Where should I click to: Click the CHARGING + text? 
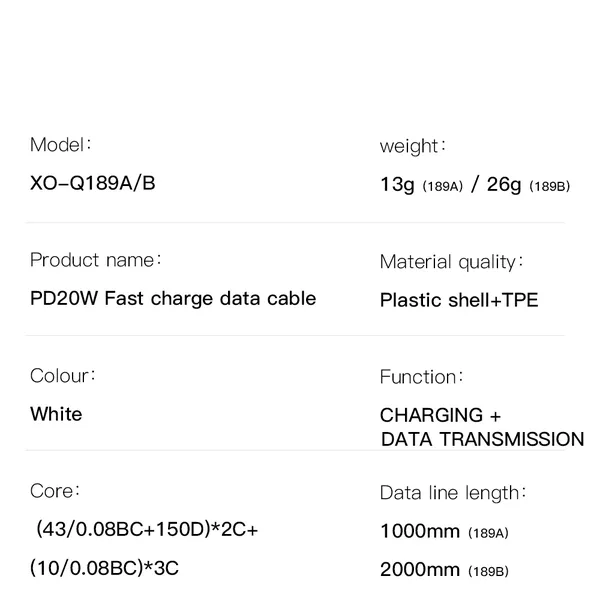tap(440, 415)
